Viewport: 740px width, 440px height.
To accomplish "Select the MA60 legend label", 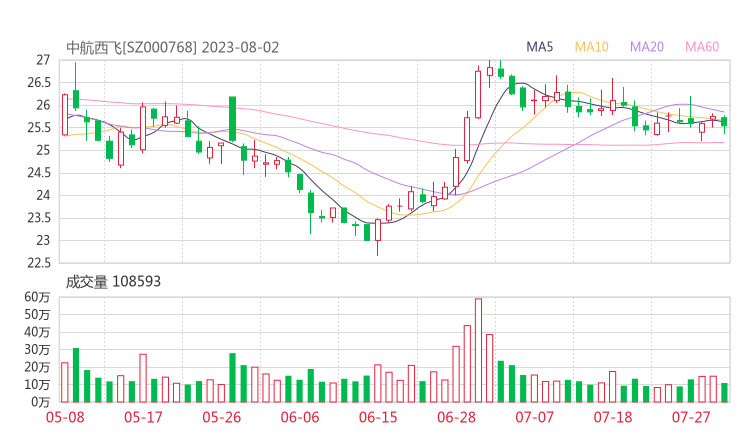I will tap(702, 47).
